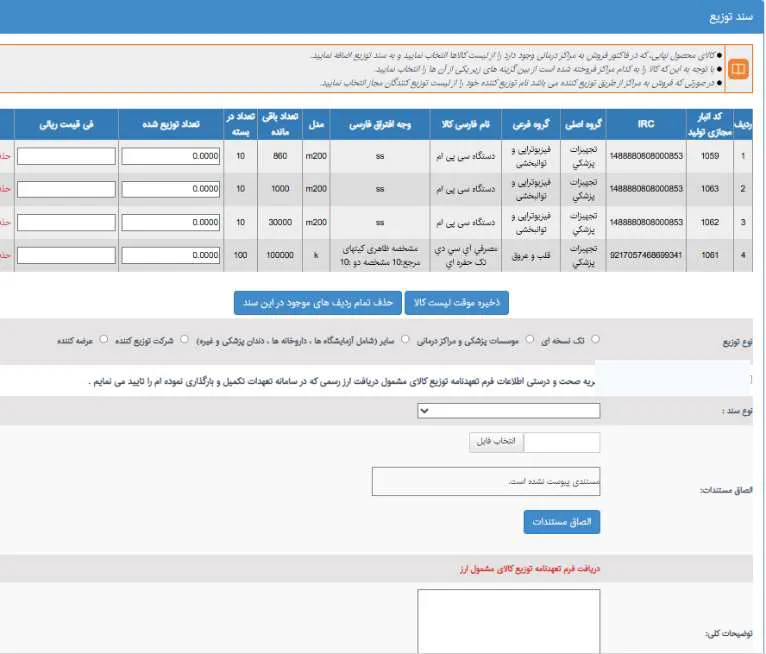Open the 'نوع سند' dropdown
766x654 pixels.
click(x=508, y=410)
